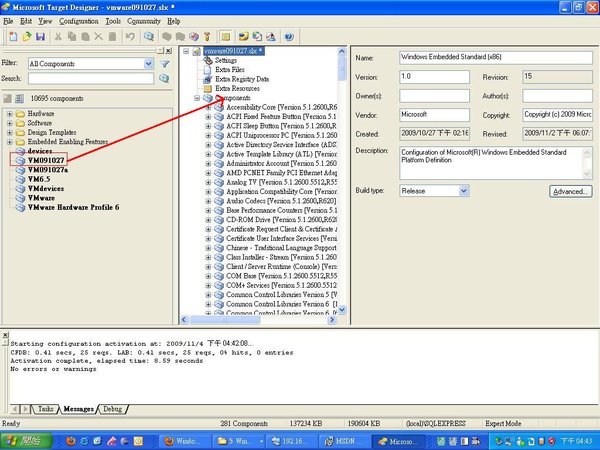Click the Find component icon in toolbar
Viewport: 600px width, 450px height.
148,36
